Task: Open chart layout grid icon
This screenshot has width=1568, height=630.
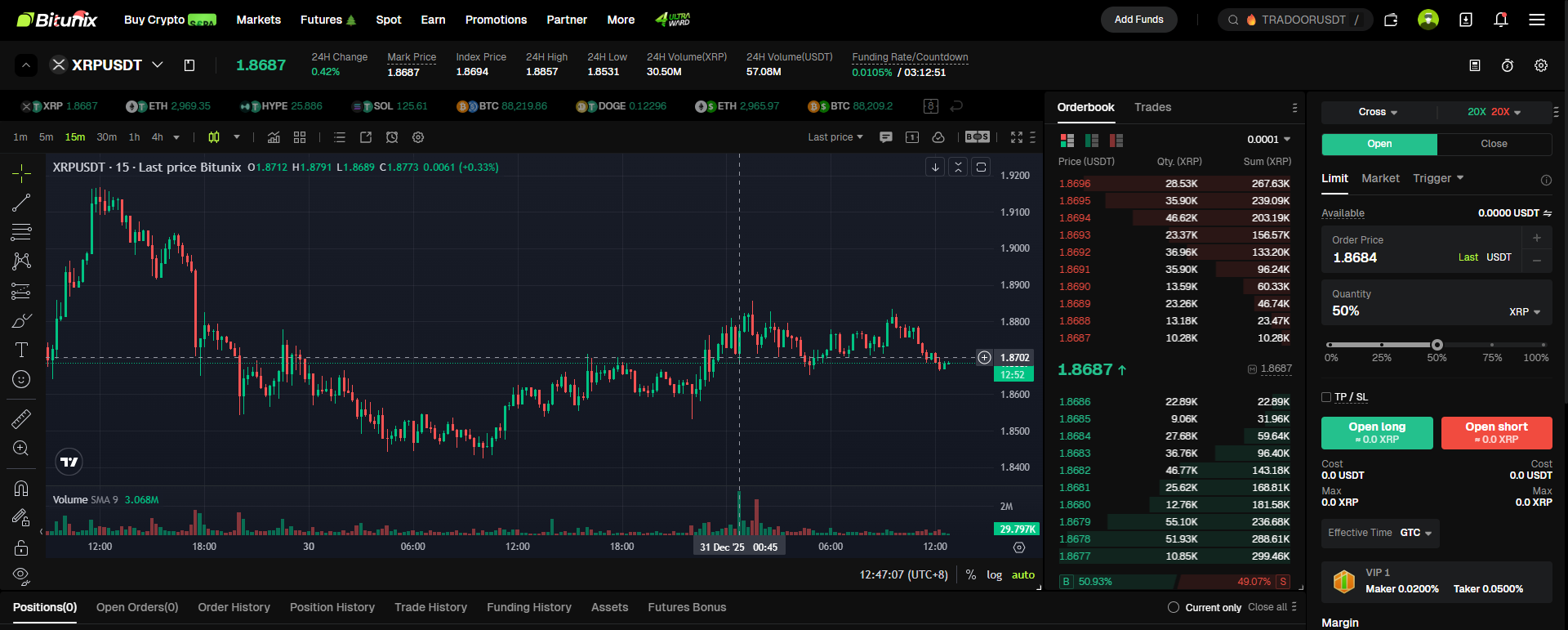Action: [x=300, y=137]
